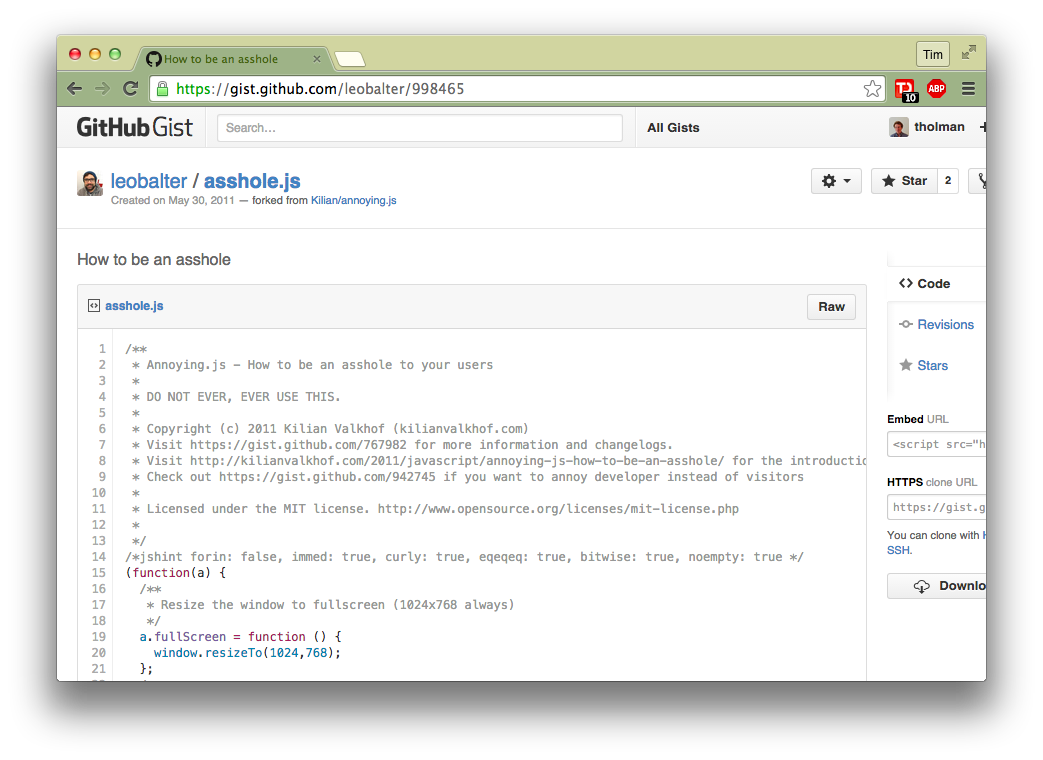Click the 'a.fullScreen = function () {' line
Image resolution: width=1043 pixels, height=760 pixels.
240,636
